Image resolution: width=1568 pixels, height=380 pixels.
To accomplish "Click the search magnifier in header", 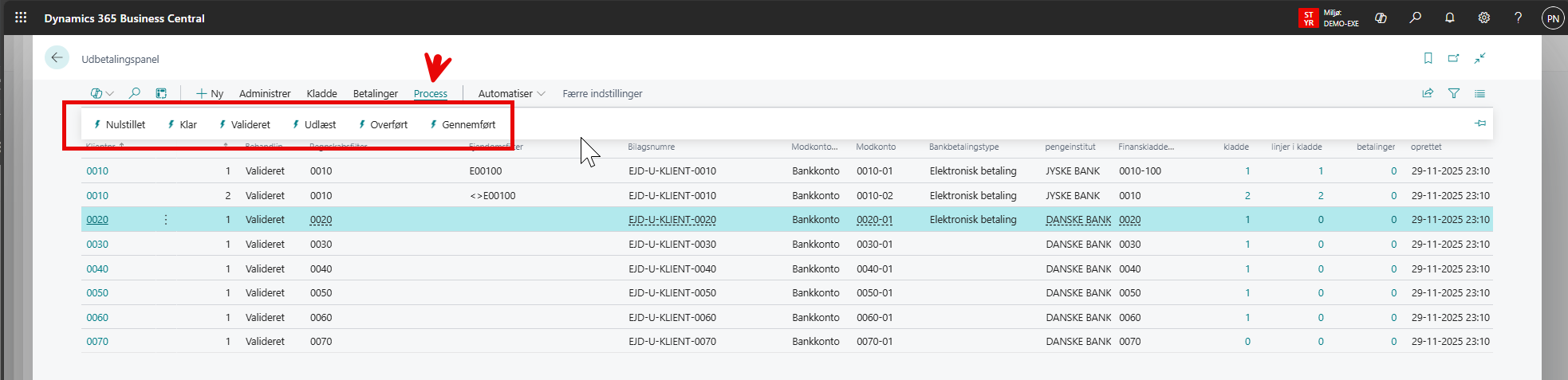I will [x=1415, y=18].
